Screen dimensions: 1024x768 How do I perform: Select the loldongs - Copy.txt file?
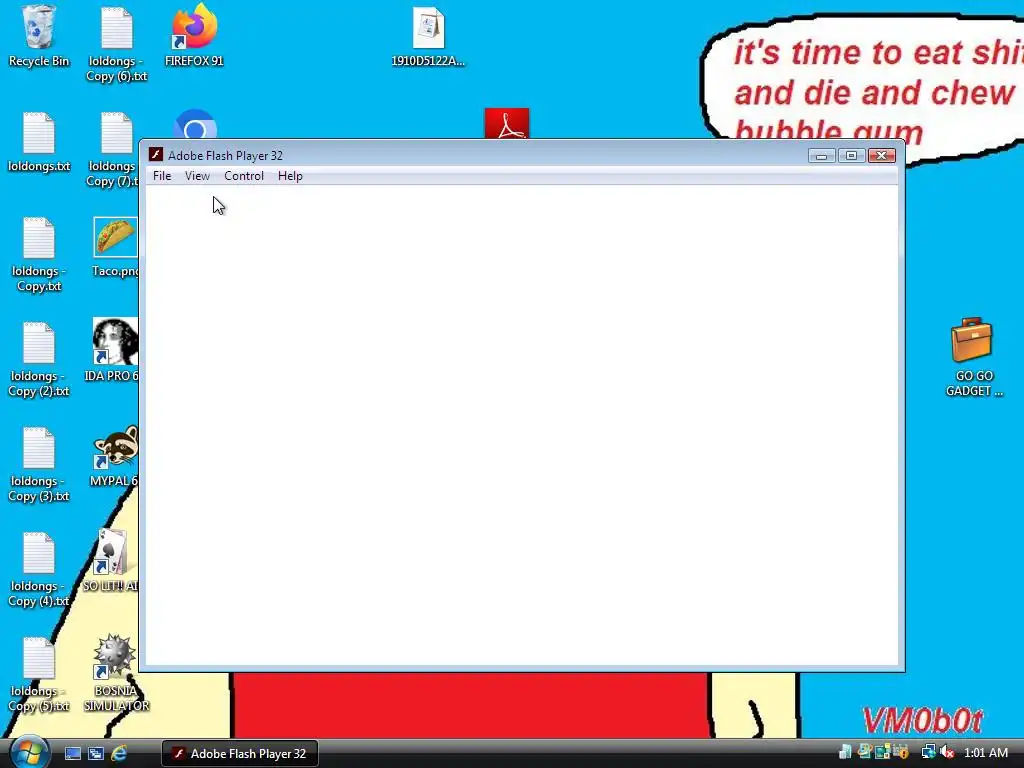[x=39, y=254]
